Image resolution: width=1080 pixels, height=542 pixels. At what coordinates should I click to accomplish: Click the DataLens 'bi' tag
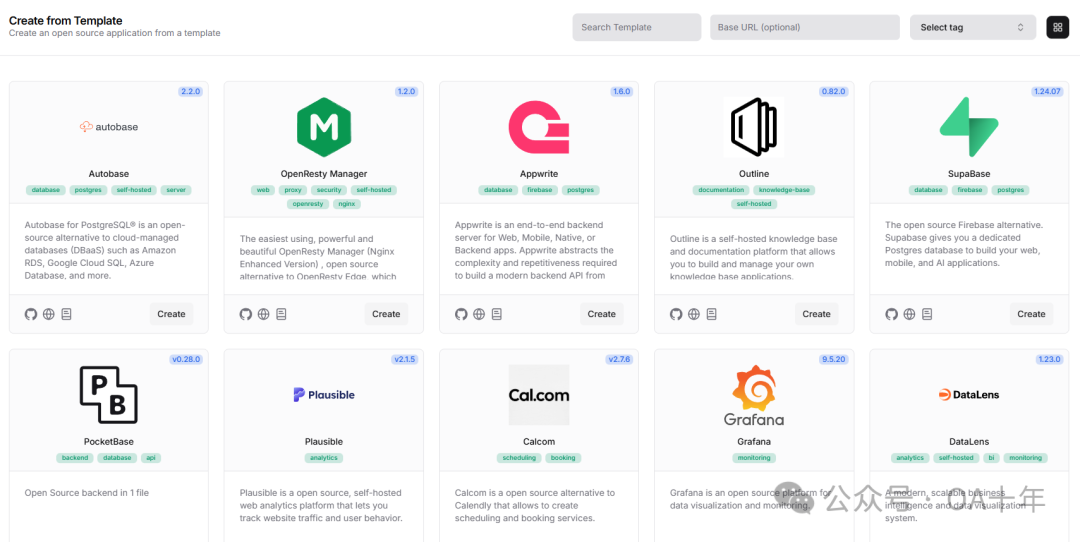990,458
